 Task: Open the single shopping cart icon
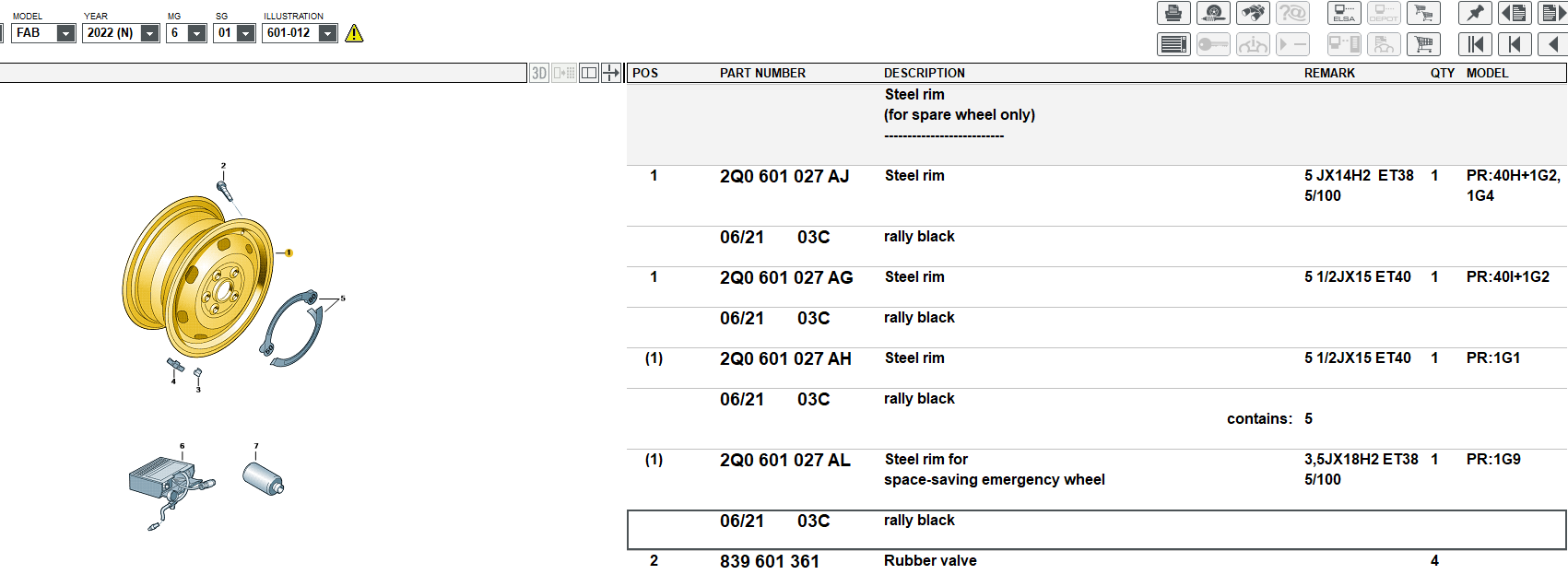[x=1424, y=44]
